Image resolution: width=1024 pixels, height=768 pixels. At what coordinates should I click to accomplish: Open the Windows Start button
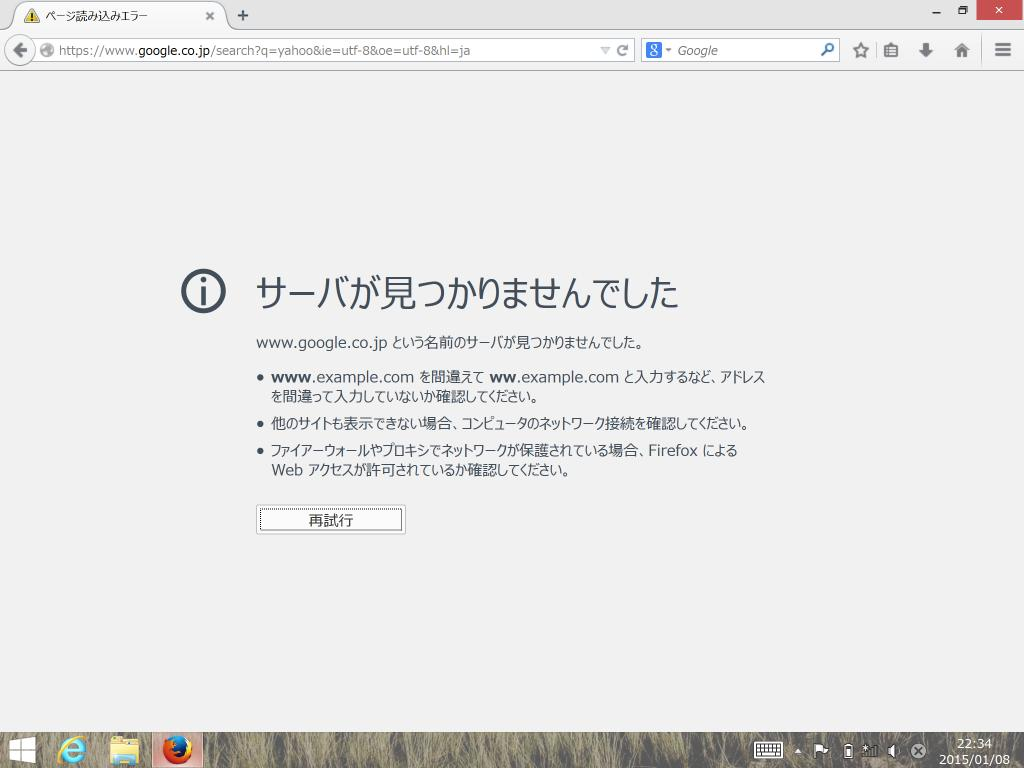click(22, 750)
